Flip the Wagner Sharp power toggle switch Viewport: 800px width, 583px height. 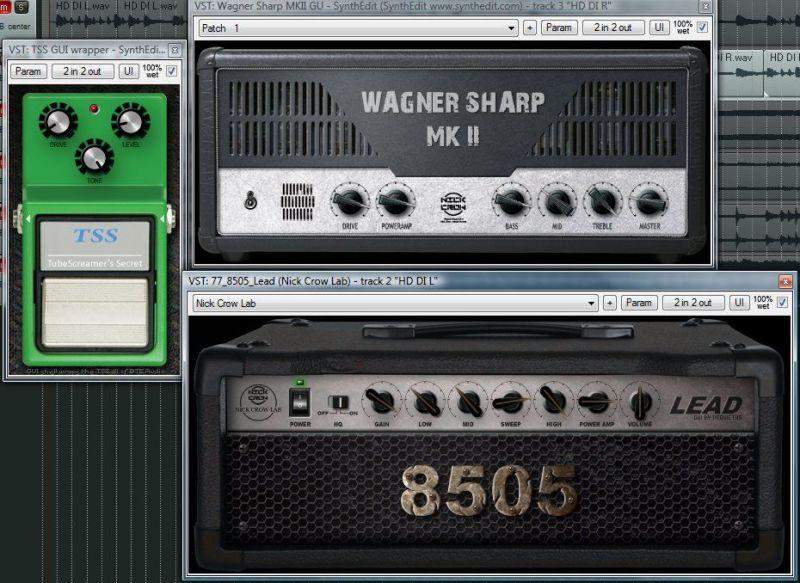(x=250, y=200)
